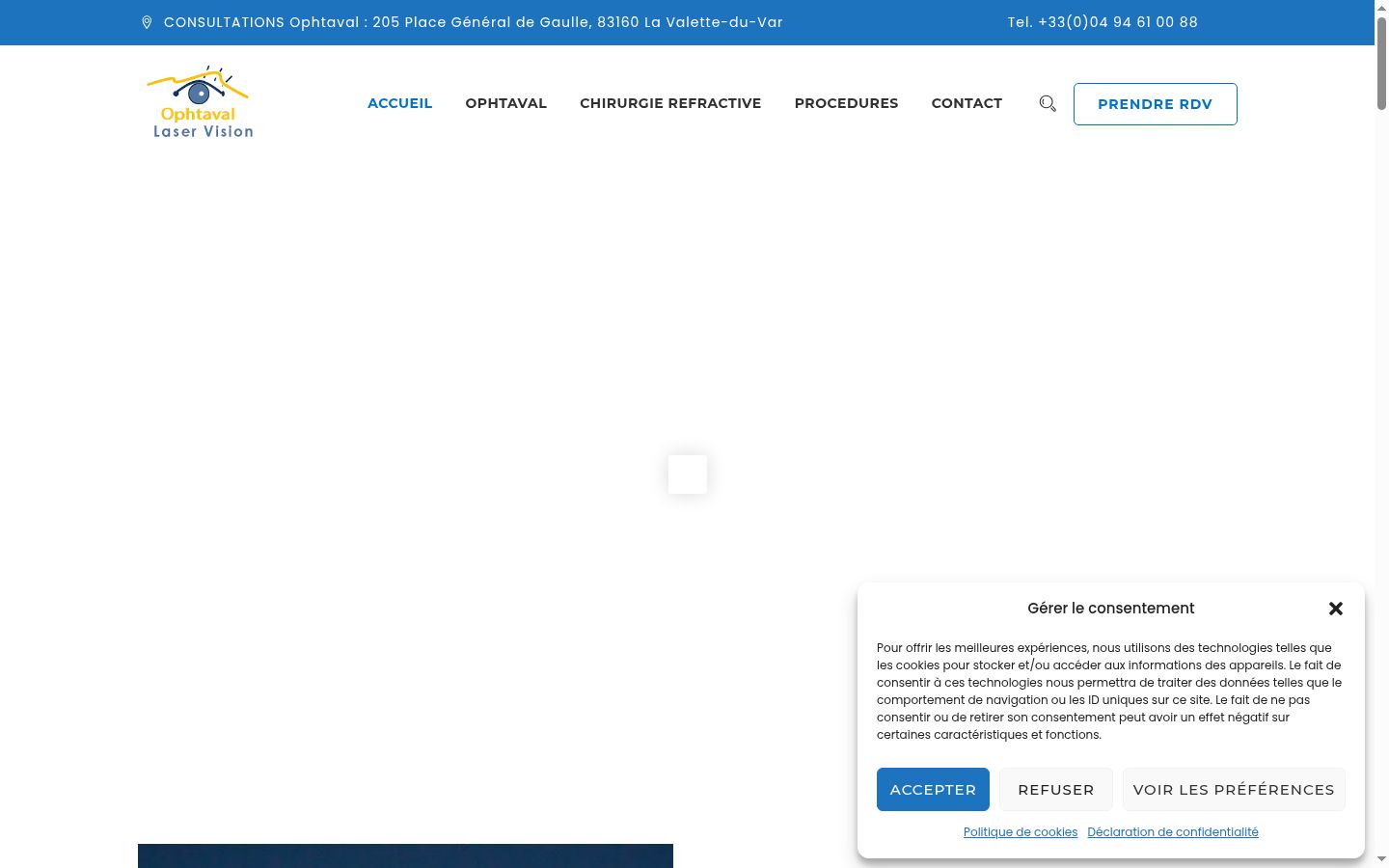Click the dark blue image at page bottom

coord(405,855)
